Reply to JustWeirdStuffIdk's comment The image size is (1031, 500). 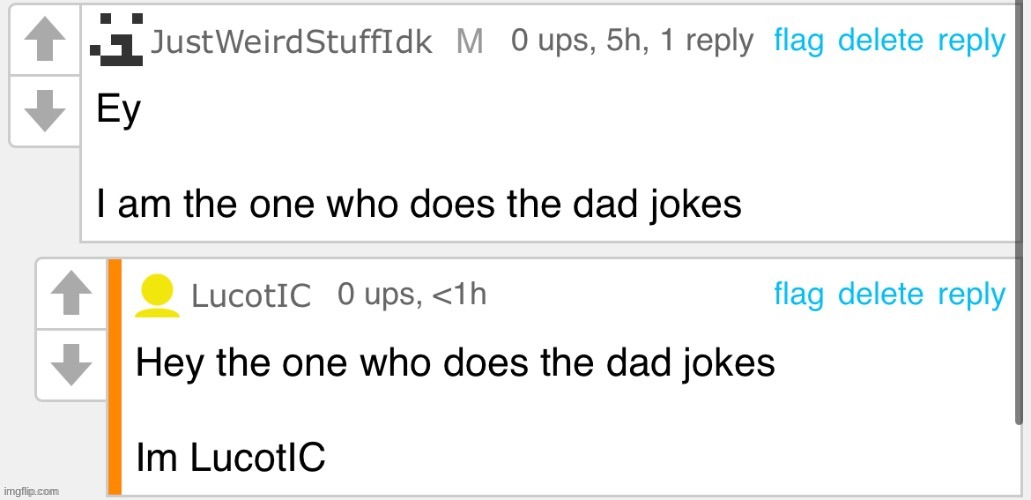pyautogui.click(x=971, y=43)
